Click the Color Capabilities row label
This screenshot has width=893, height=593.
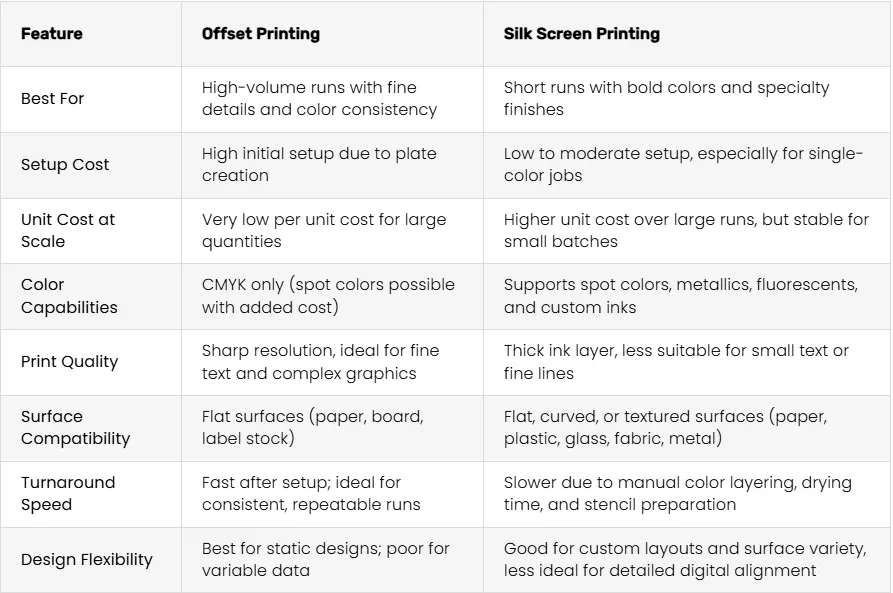point(69,296)
